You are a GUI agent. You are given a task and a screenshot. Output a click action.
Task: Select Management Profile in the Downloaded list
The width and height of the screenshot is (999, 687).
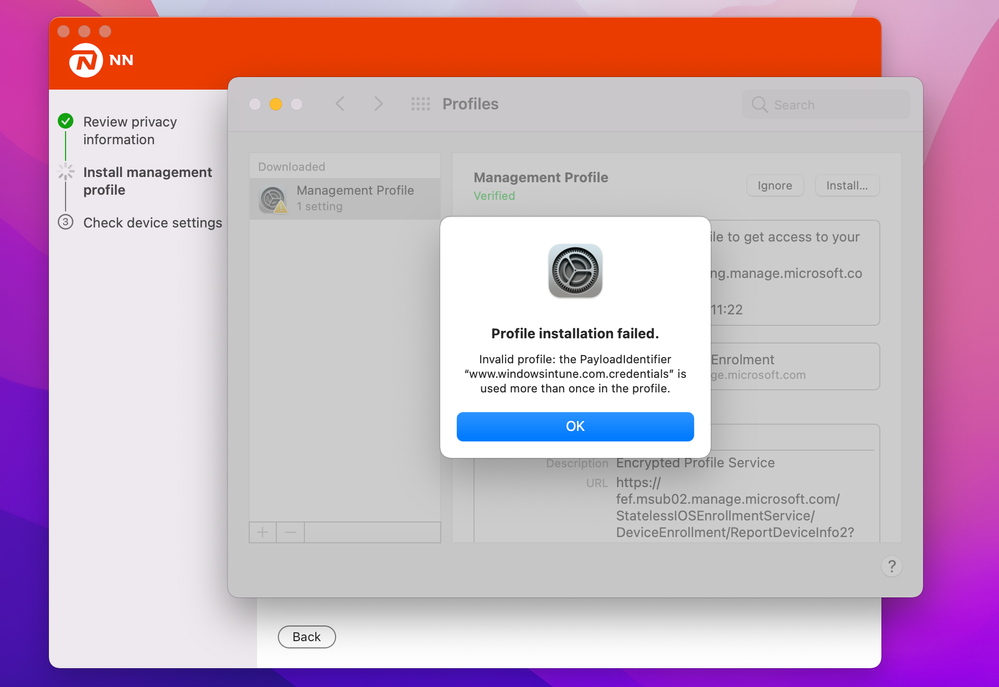click(x=345, y=198)
